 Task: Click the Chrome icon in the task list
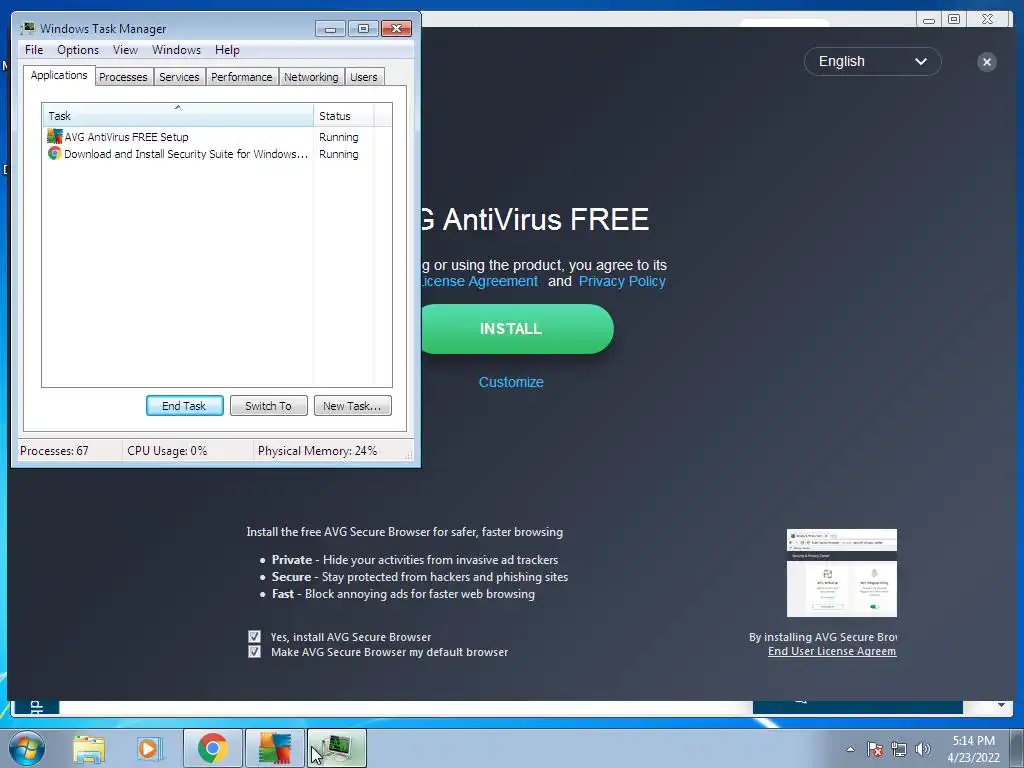[x=55, y=153]
